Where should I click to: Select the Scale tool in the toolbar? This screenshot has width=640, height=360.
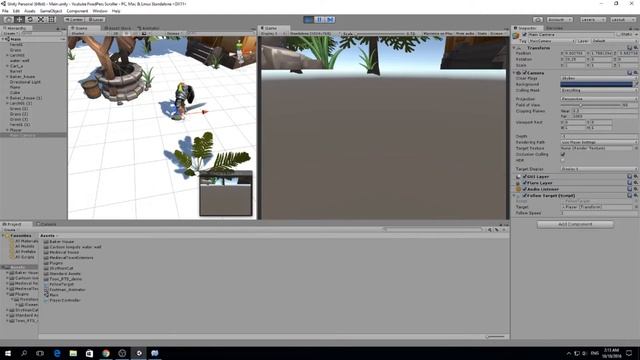(41, 20)
